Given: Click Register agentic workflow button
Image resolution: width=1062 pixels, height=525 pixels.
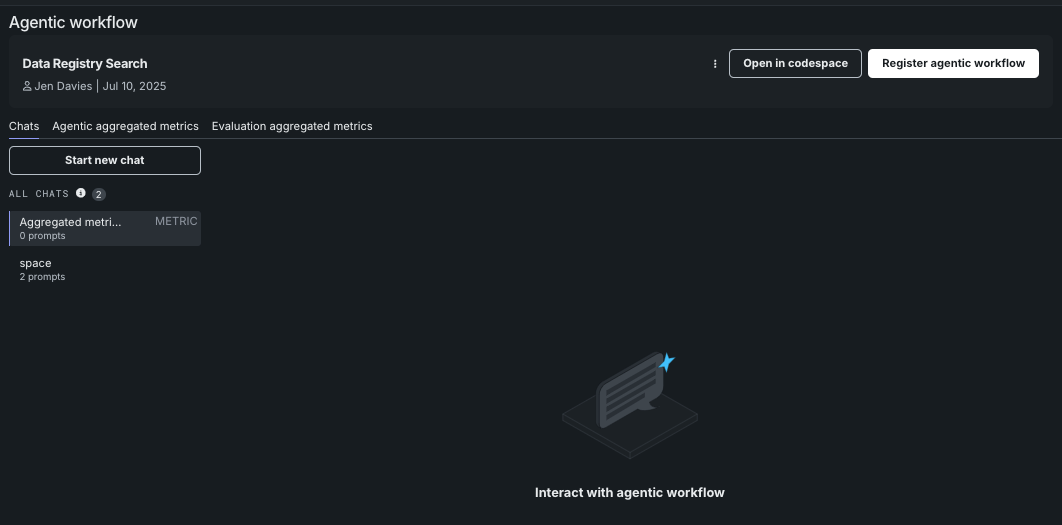Looking at the screenshot, I should [x=953, y=63].
